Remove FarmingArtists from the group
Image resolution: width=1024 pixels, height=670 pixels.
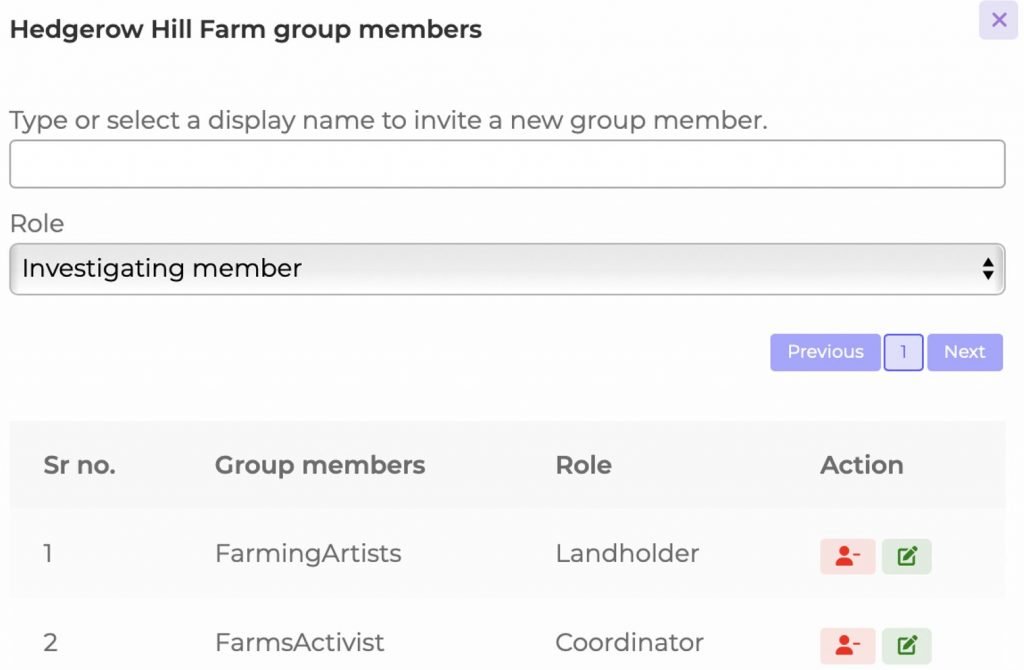click(847, 556)
